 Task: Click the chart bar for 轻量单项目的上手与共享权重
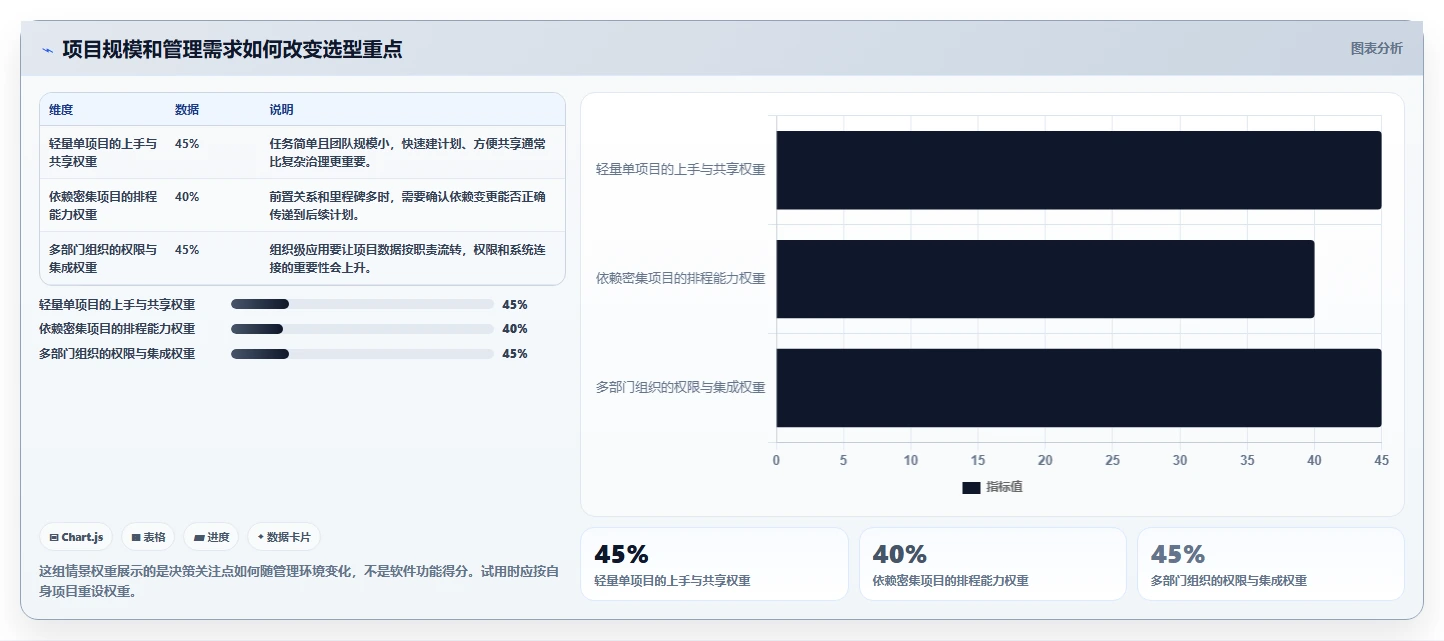click(1079, 170)
